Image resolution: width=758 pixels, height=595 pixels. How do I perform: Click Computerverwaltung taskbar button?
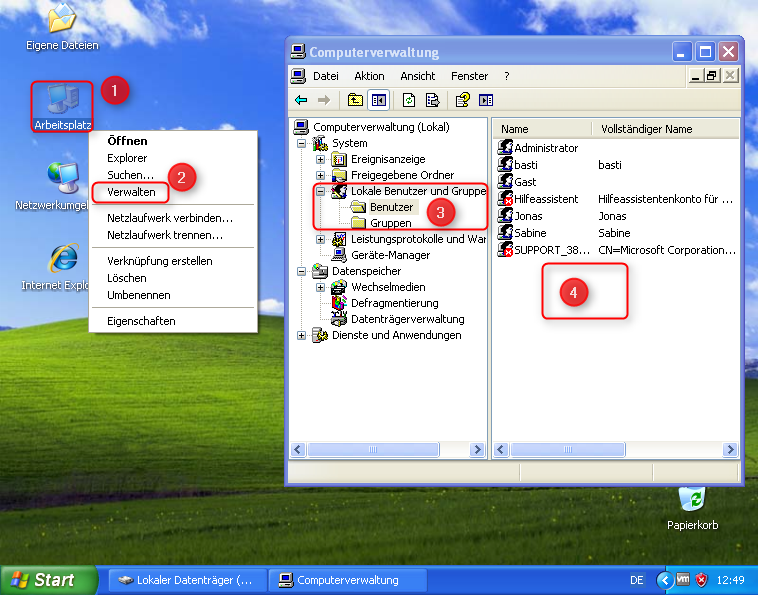347,580
